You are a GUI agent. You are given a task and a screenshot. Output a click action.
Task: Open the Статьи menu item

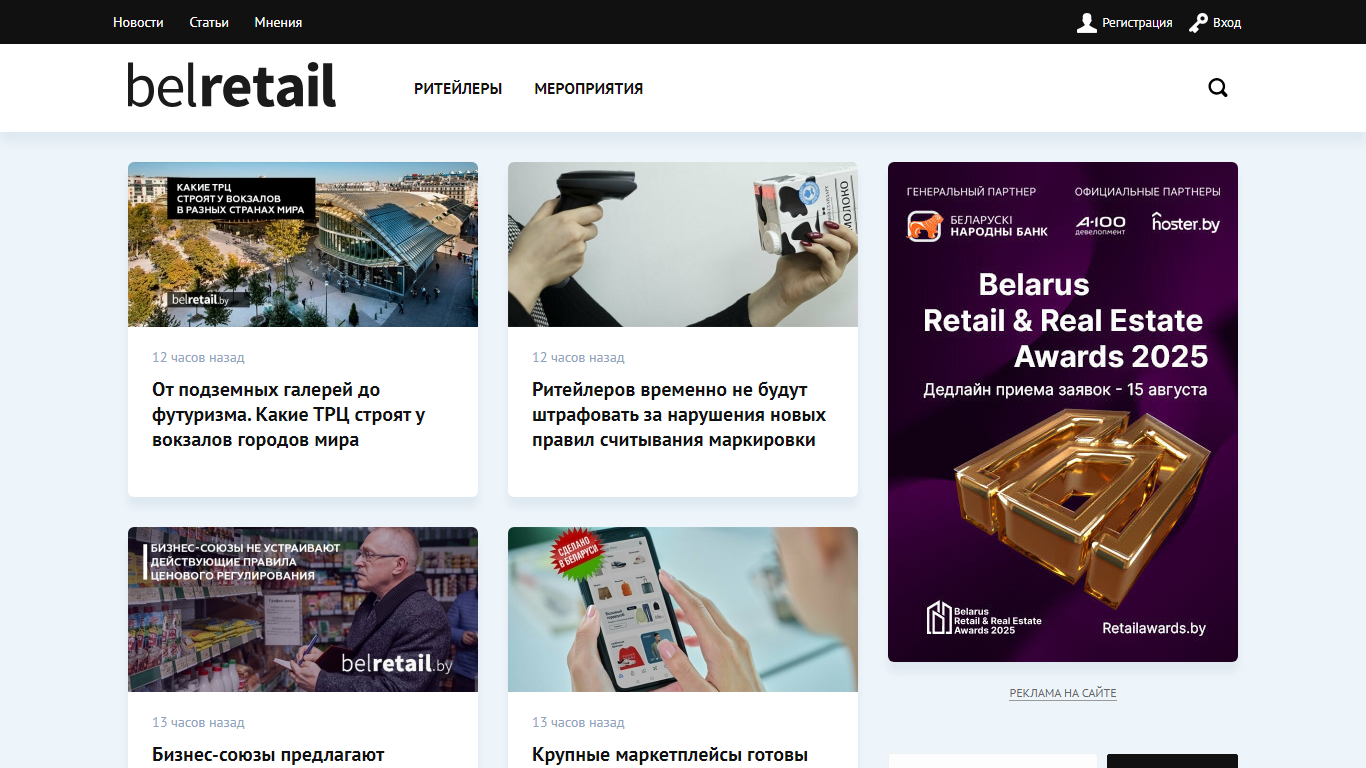[209, 22]
